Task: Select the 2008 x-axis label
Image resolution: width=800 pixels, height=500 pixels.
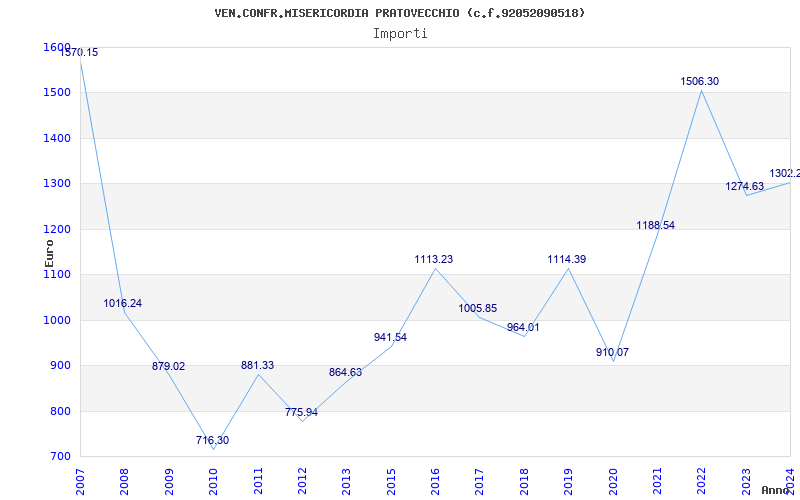Action: click(124, 481)
